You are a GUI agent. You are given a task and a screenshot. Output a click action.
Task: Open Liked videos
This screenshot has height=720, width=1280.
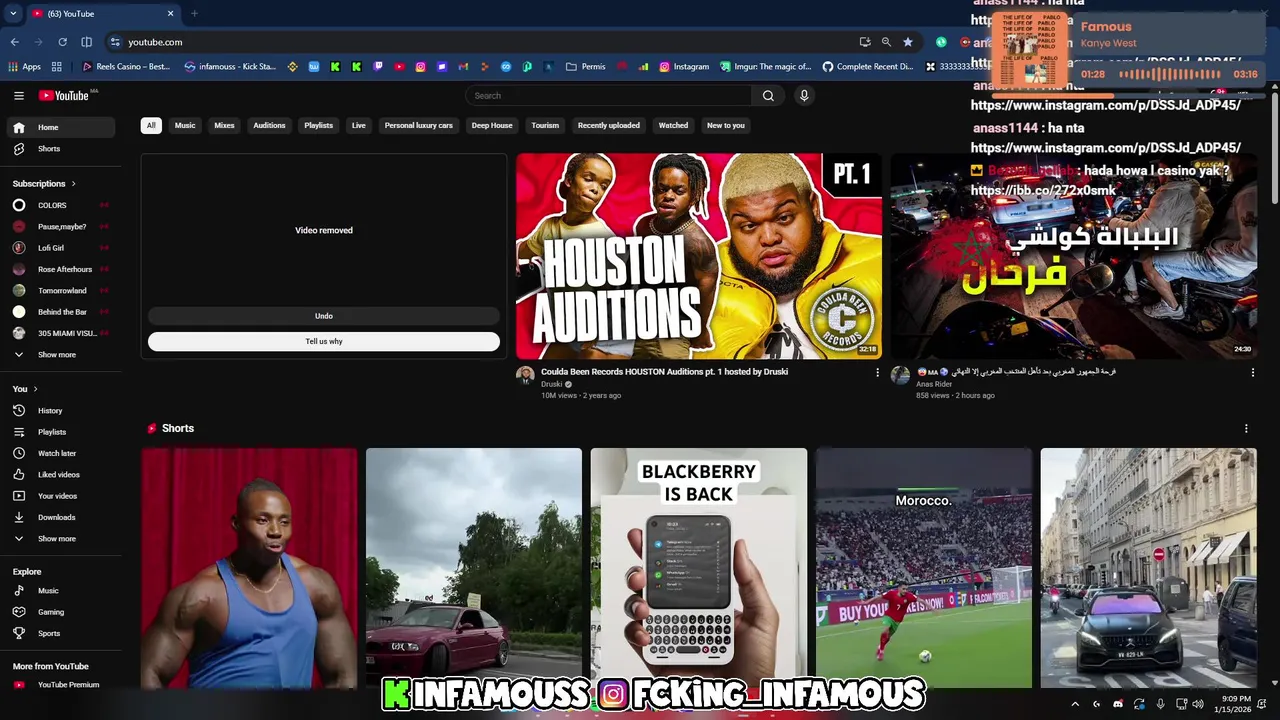pyautogui.click(x=62, y=475)
